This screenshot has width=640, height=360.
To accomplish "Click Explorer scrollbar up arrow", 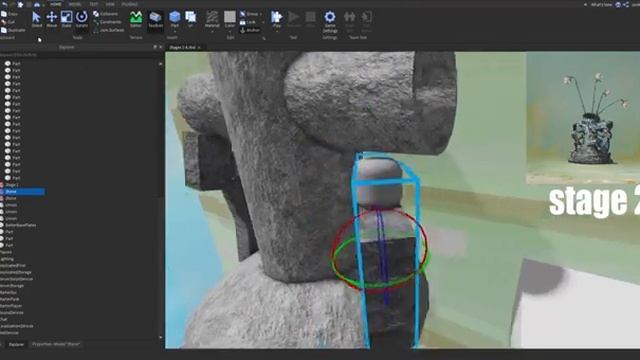I will click(160, 64).
